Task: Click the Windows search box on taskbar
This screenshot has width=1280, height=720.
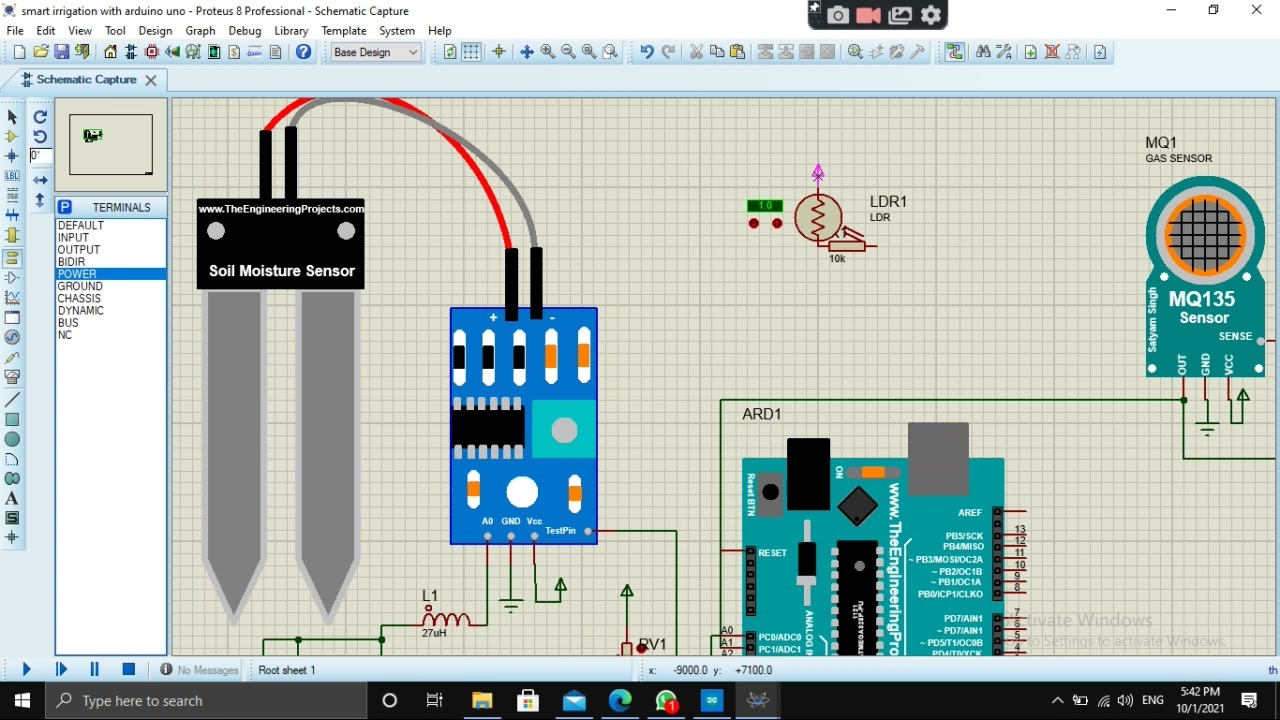Action: (206, 701)
